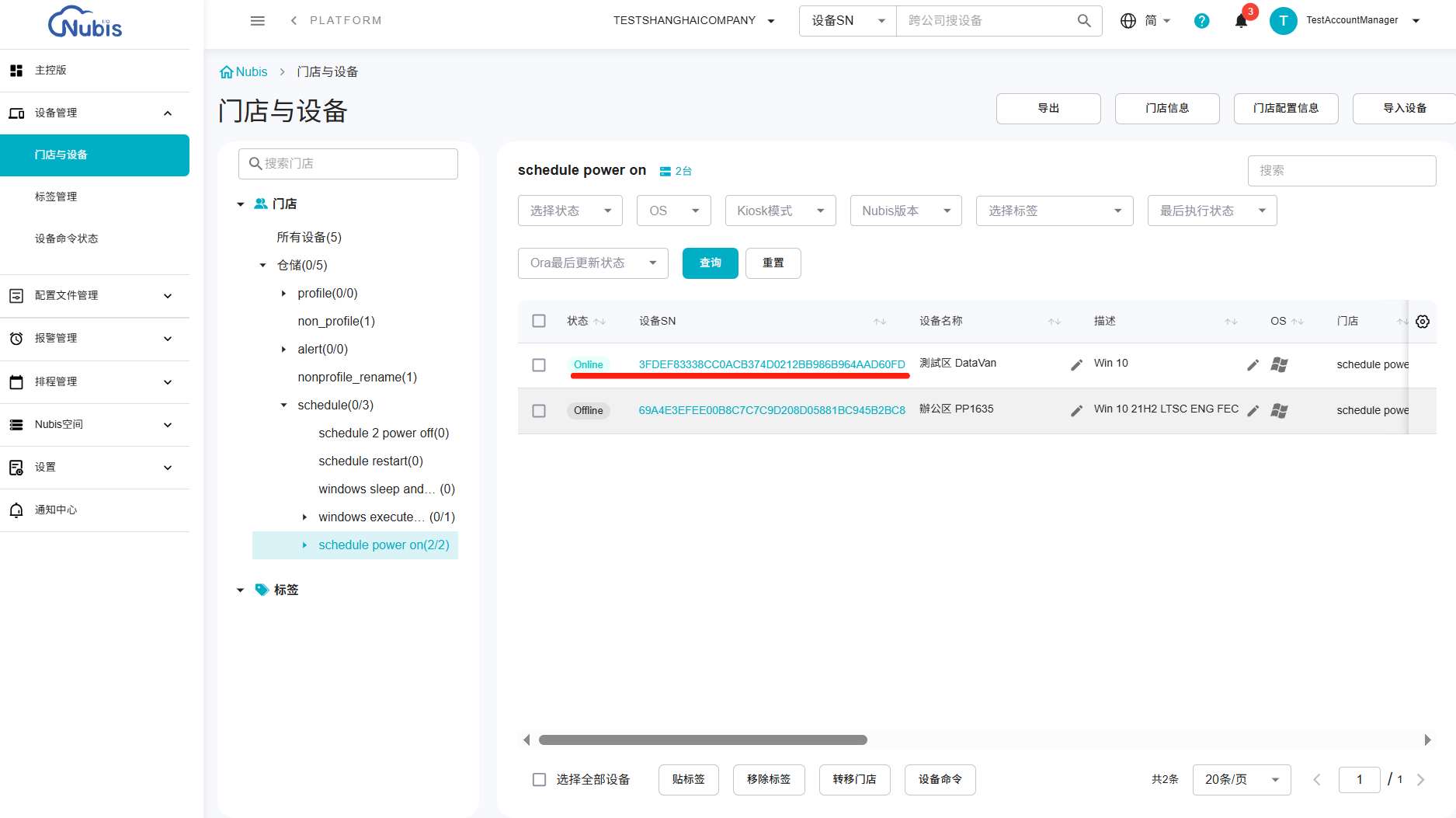Select 设备命令状态 sidebar item
This screenshot has height=818, width=1456.
click(x=95, y=239)
